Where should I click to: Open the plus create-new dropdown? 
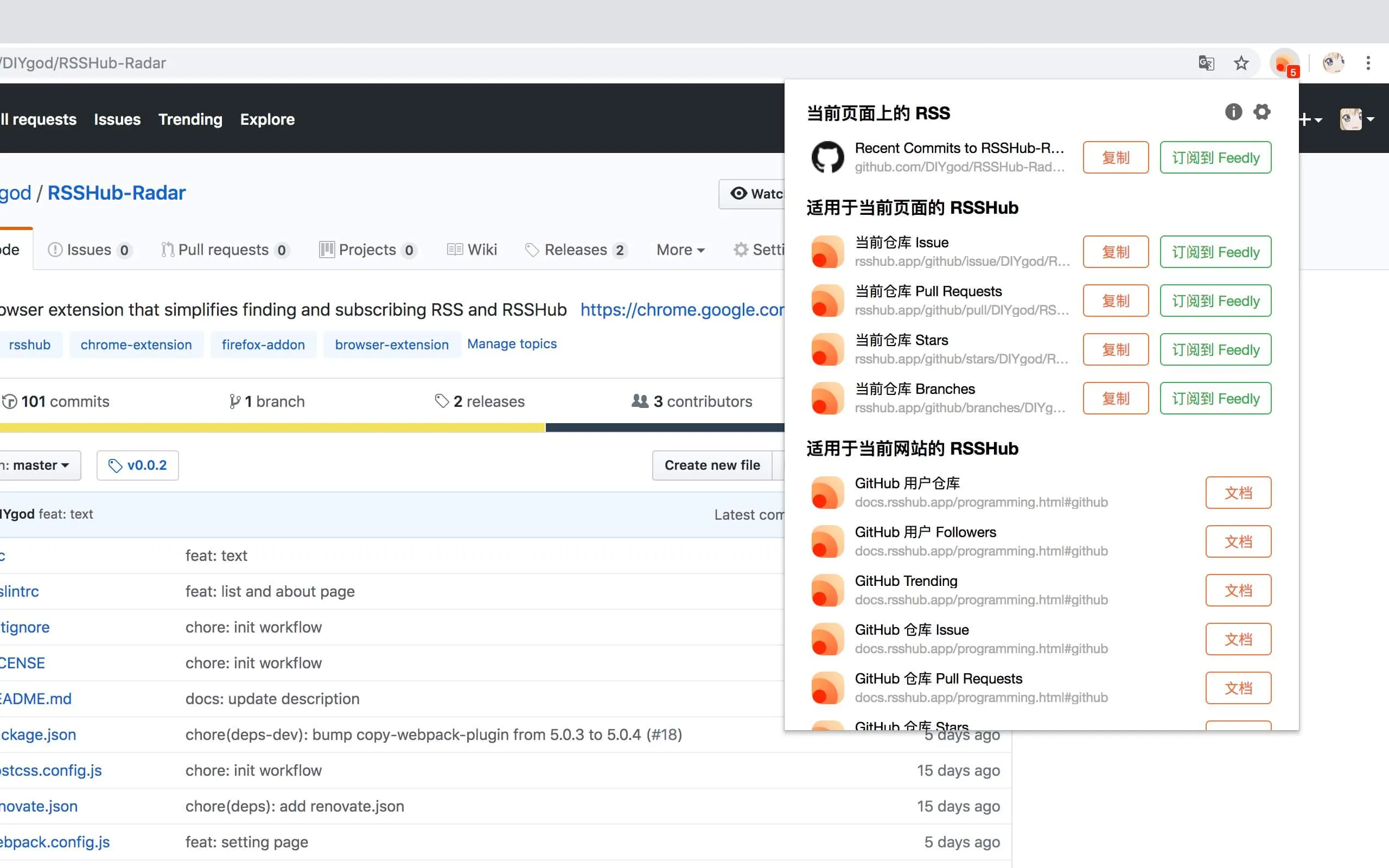(x=1310, y=119)
